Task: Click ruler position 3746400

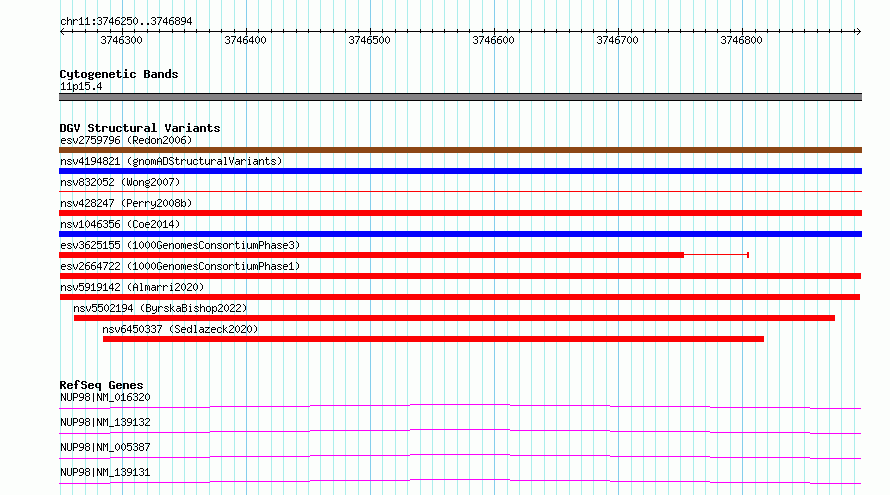Action: pyautogui.click(x=245, y=40)
